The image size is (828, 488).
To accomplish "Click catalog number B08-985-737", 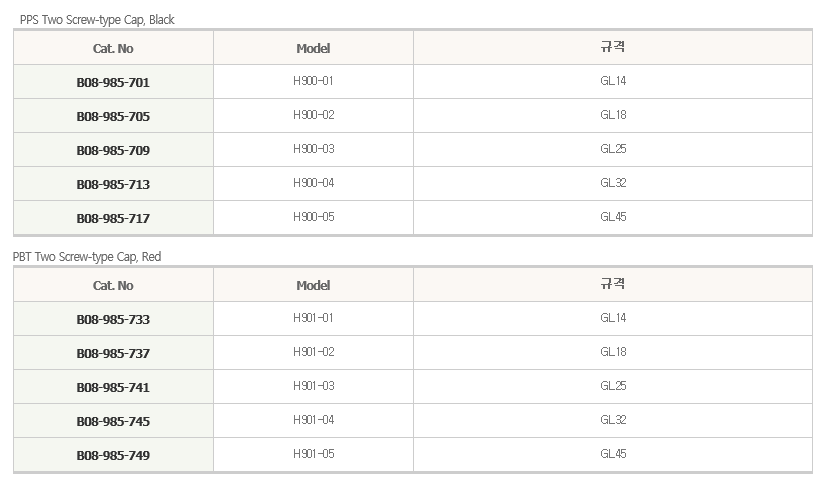I will point(113,353).
